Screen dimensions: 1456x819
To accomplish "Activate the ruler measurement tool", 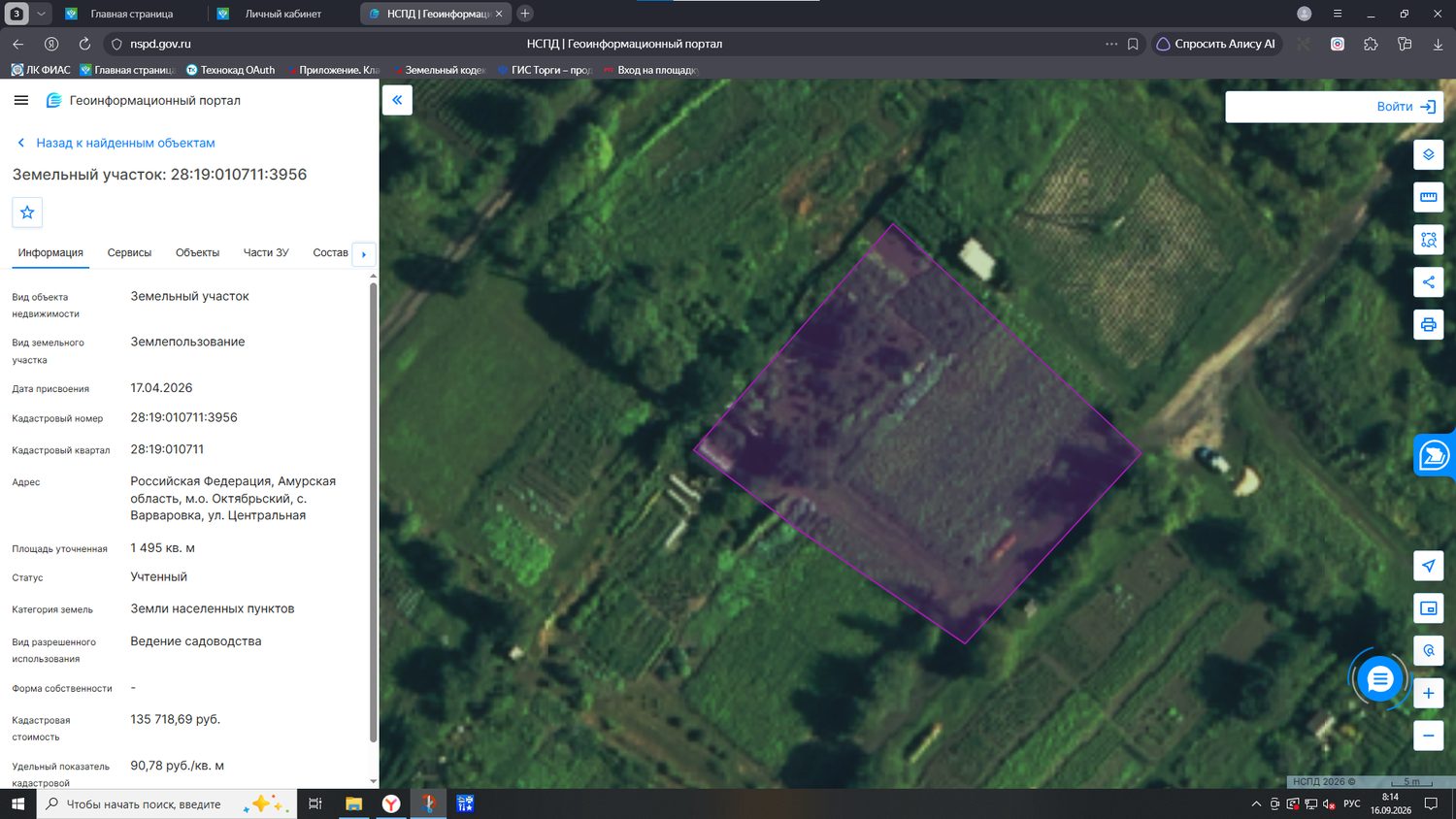I will point(1428,197).
